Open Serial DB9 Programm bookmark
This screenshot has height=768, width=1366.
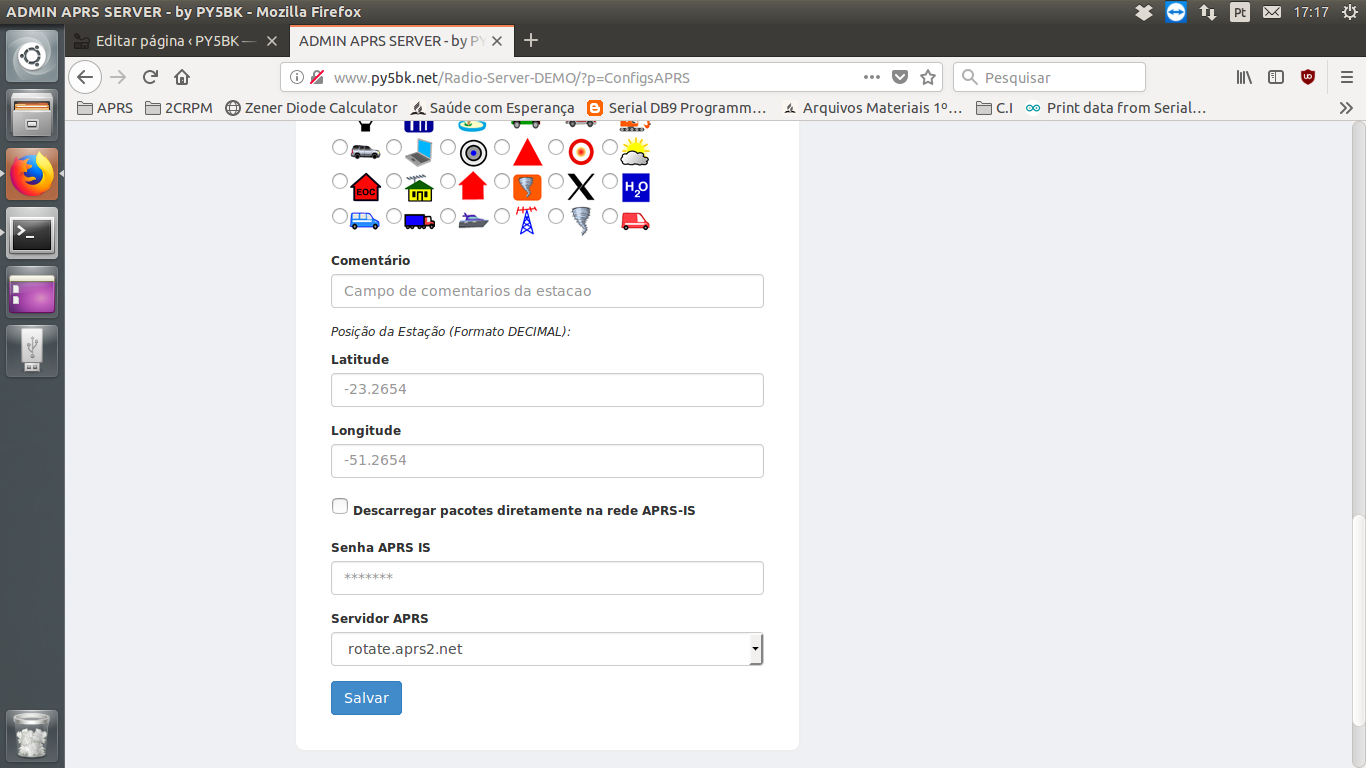[677, 108]
